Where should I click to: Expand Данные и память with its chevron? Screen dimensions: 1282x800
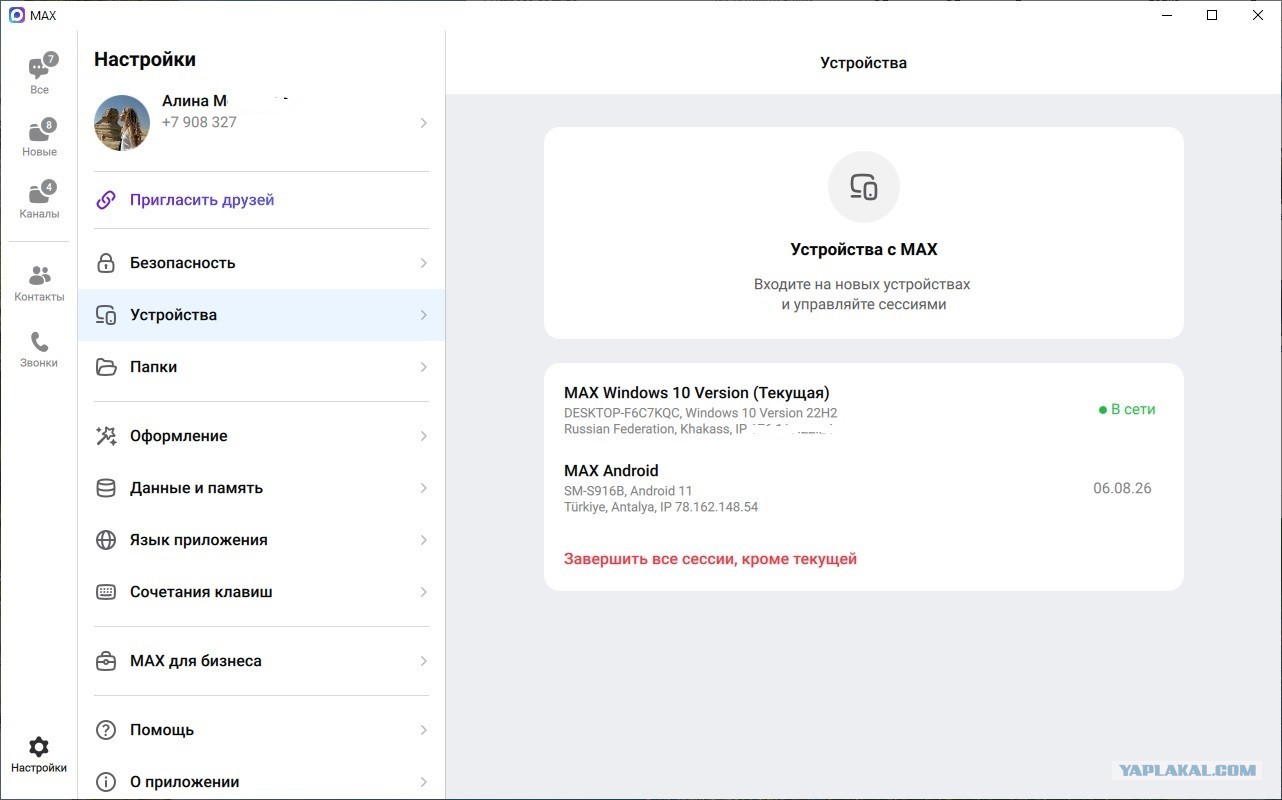click(424, 488)
